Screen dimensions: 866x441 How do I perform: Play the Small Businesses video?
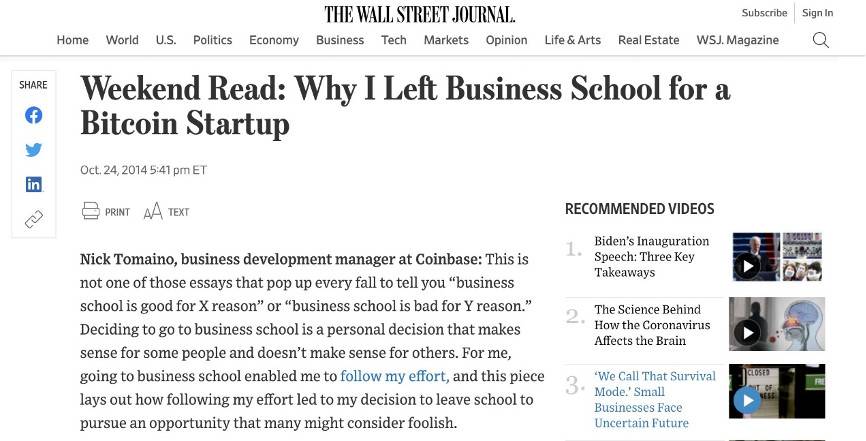747,400
